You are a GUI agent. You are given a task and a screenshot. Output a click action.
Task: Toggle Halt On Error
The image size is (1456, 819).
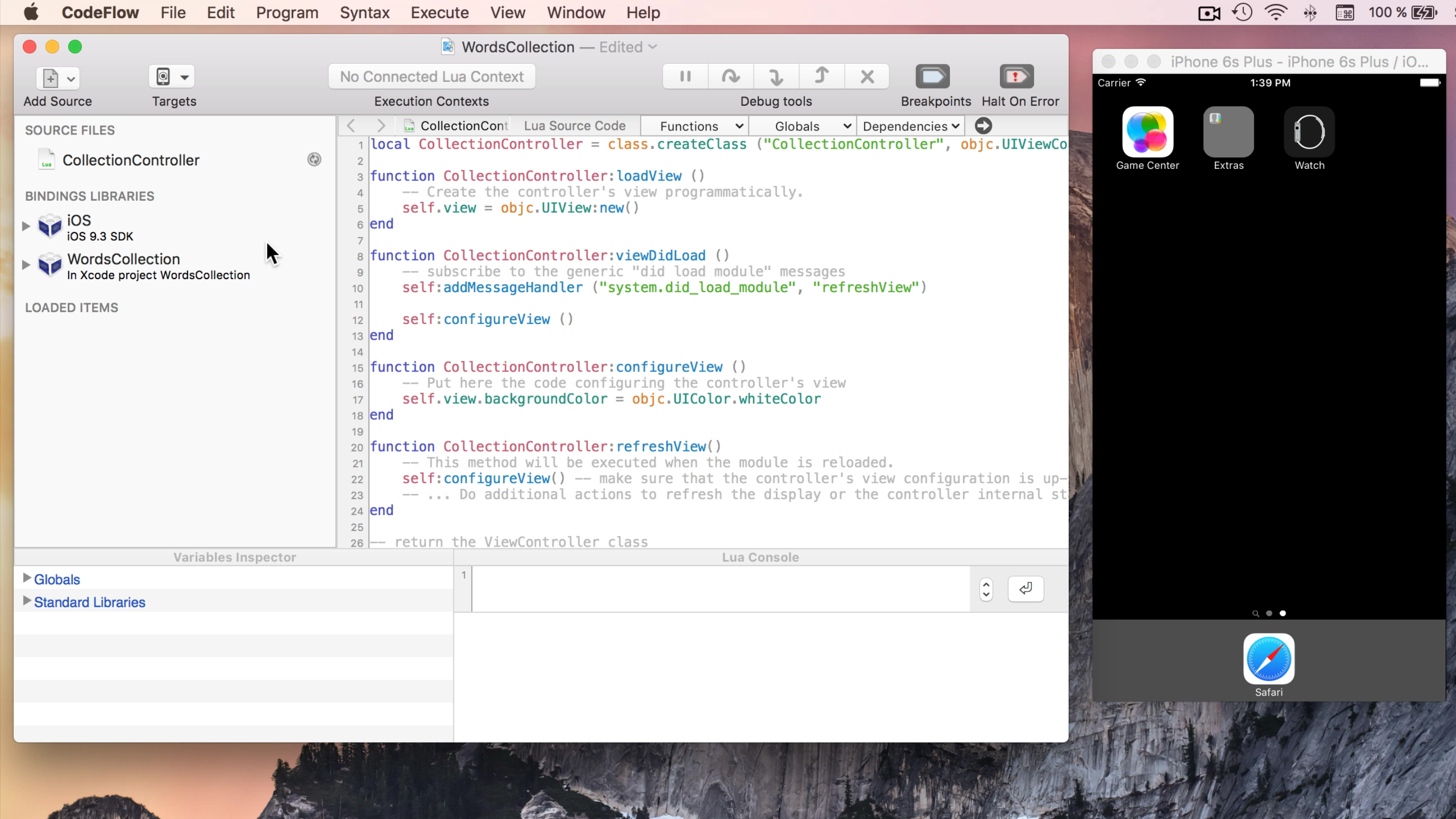(1017, 76)
